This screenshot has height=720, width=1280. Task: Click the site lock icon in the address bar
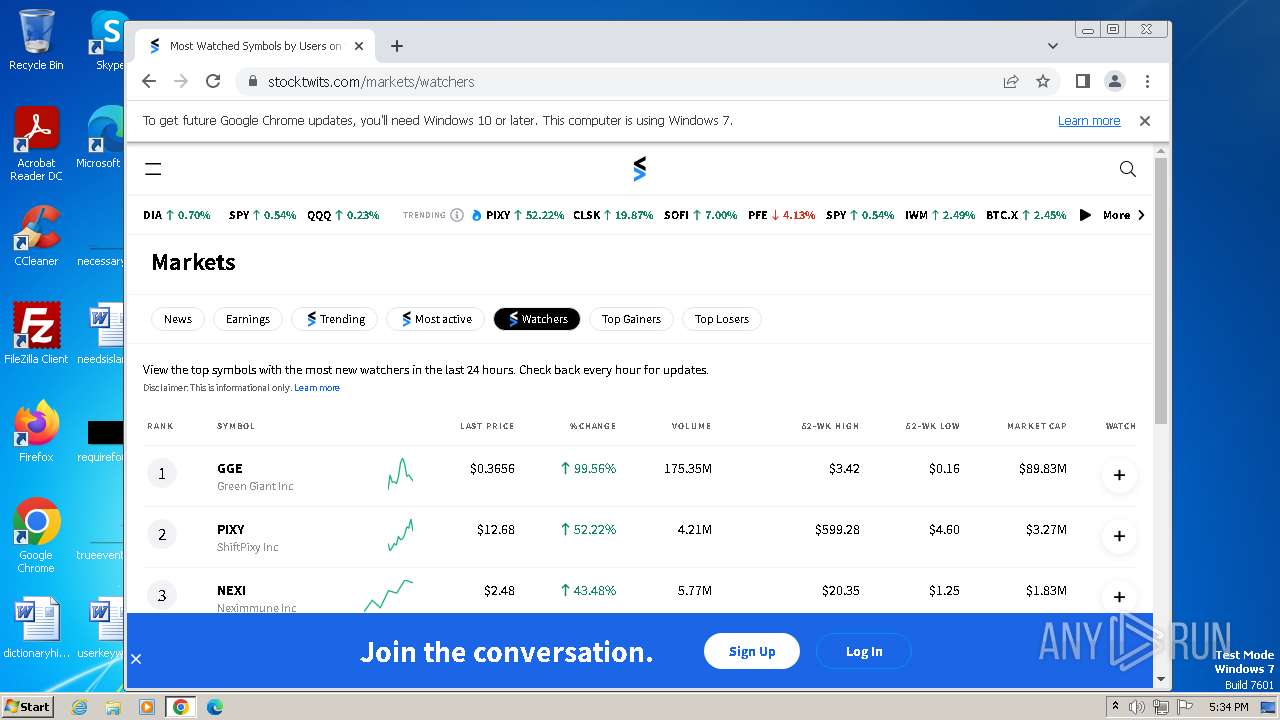pyautogui.click(x=252, y=82)
